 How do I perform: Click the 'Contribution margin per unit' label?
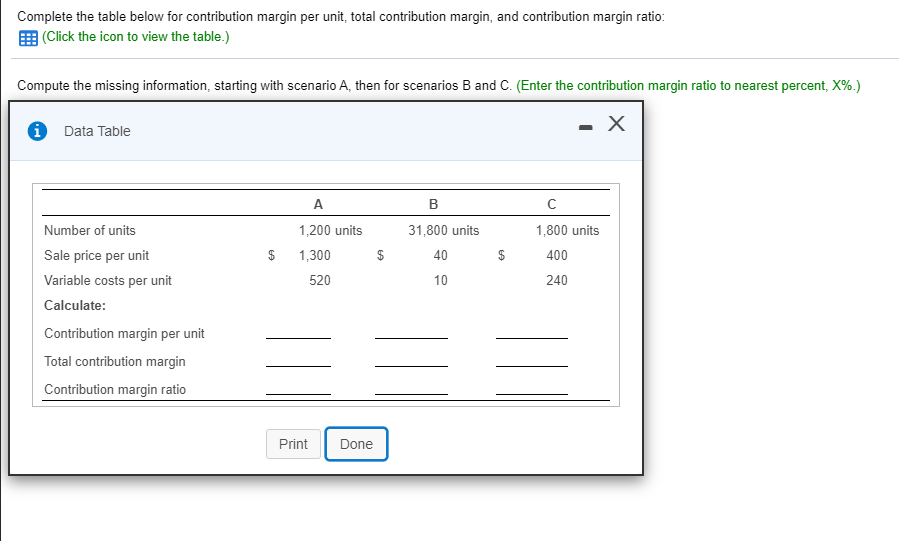tap(124, 334)
